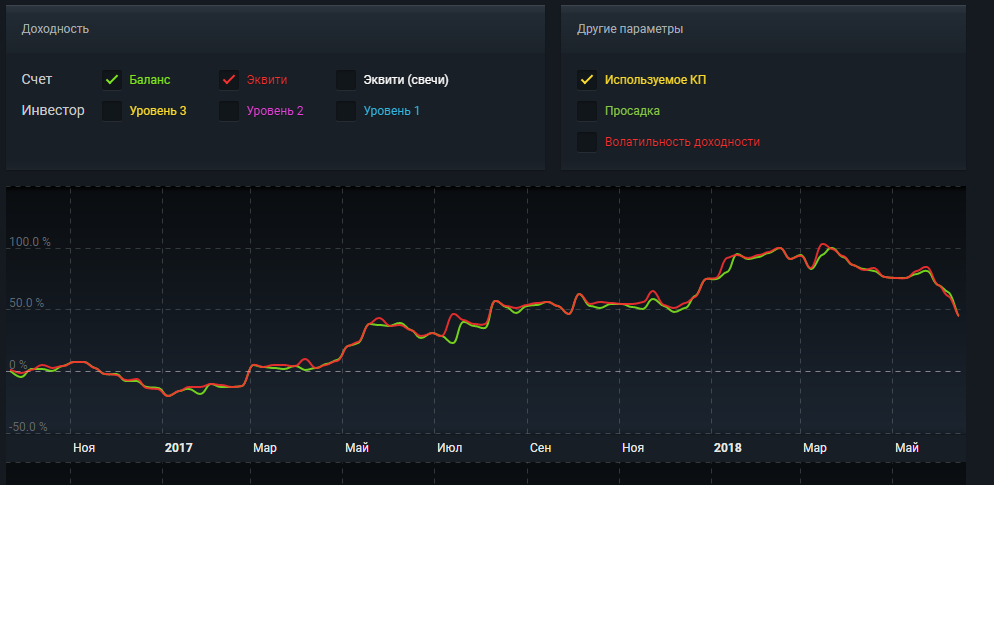Screen dimensions: 1008x630
Task: Disable the red Эквити checkbox
Action: (x=229, y=80)
